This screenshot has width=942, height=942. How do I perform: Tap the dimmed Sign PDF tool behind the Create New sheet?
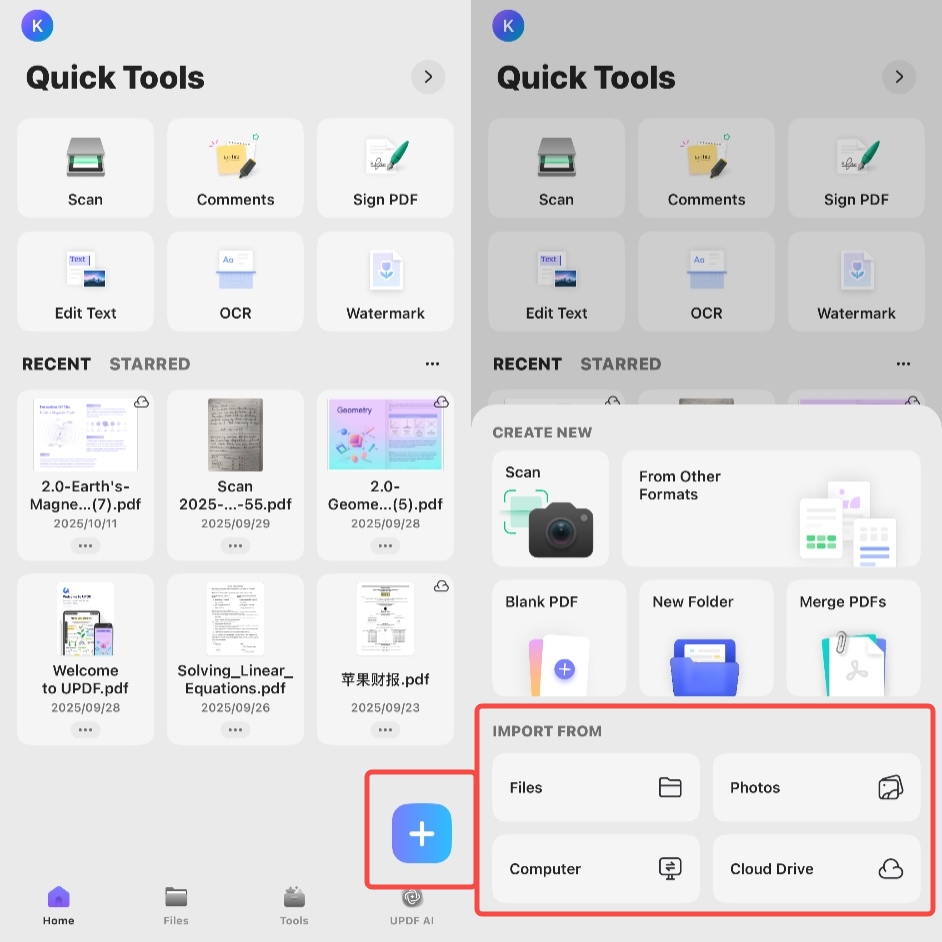pos(856,168)
